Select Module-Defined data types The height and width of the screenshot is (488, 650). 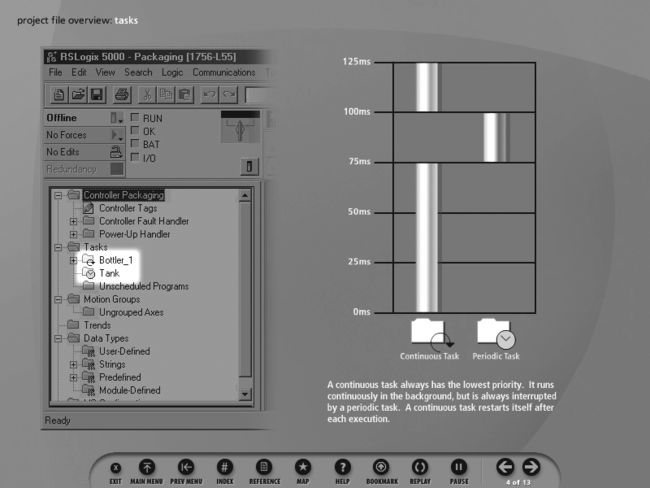pos(129,390)
